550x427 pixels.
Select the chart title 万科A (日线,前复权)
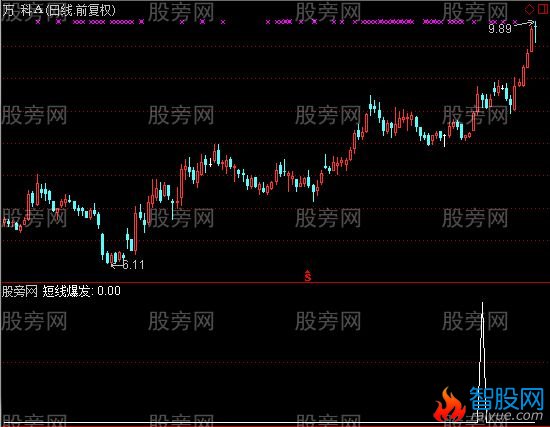pos(59,11)
